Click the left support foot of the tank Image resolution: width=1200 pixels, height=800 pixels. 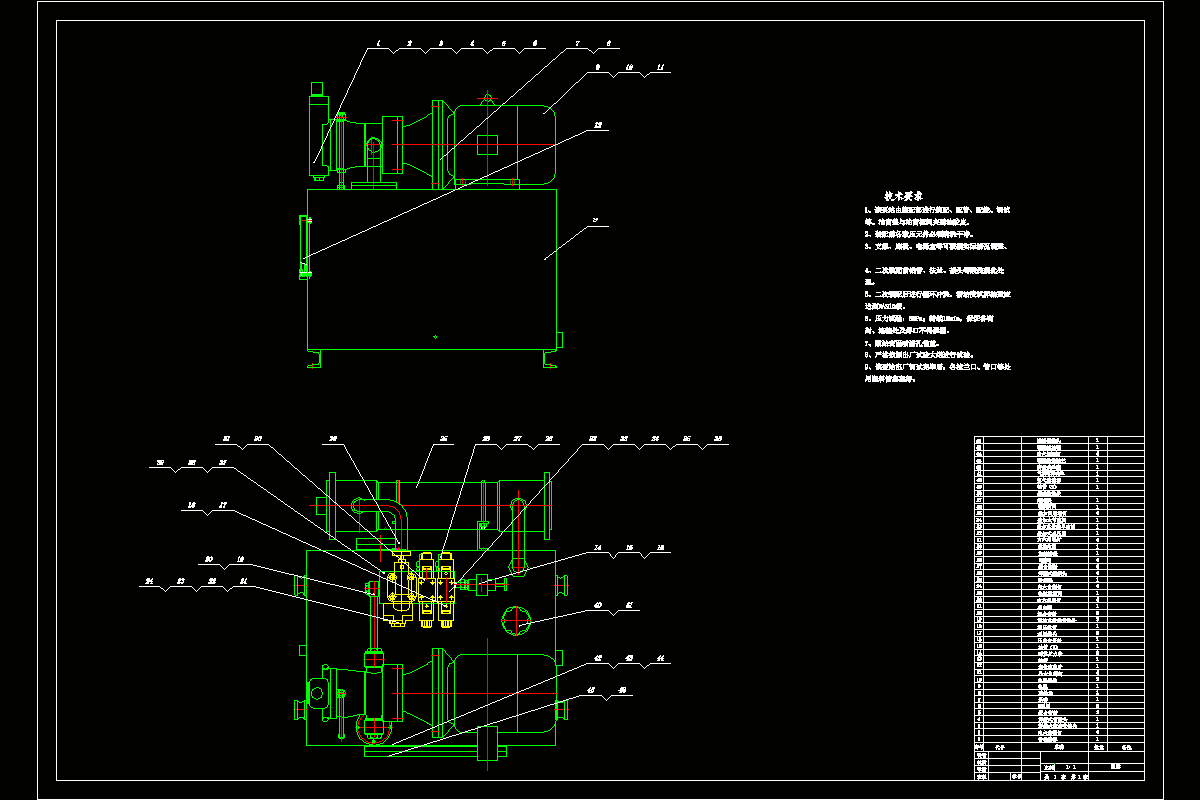pos(315,358)
